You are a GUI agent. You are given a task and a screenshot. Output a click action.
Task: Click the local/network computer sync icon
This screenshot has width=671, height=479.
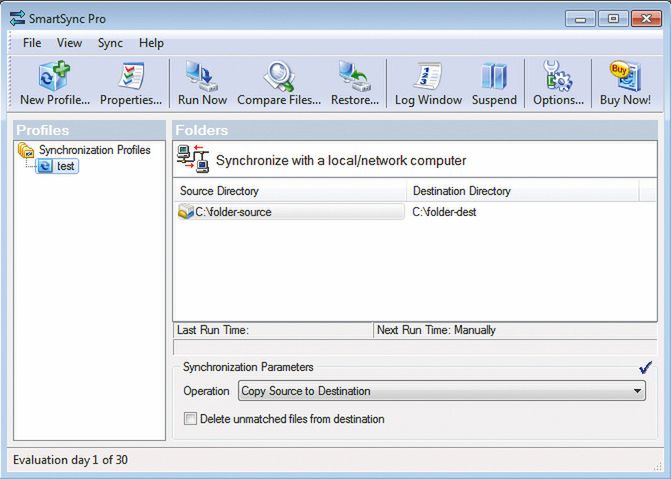(193, 159)
